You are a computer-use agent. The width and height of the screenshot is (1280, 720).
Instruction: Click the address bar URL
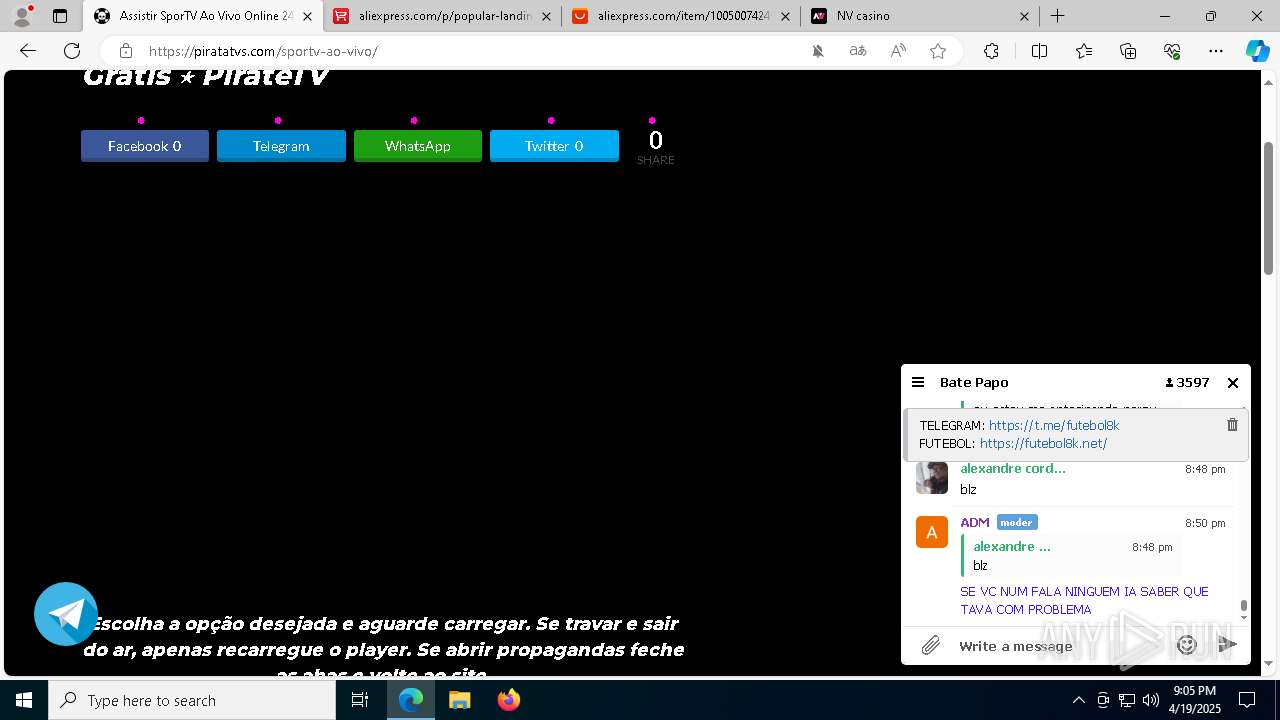(x=263, y=51)
